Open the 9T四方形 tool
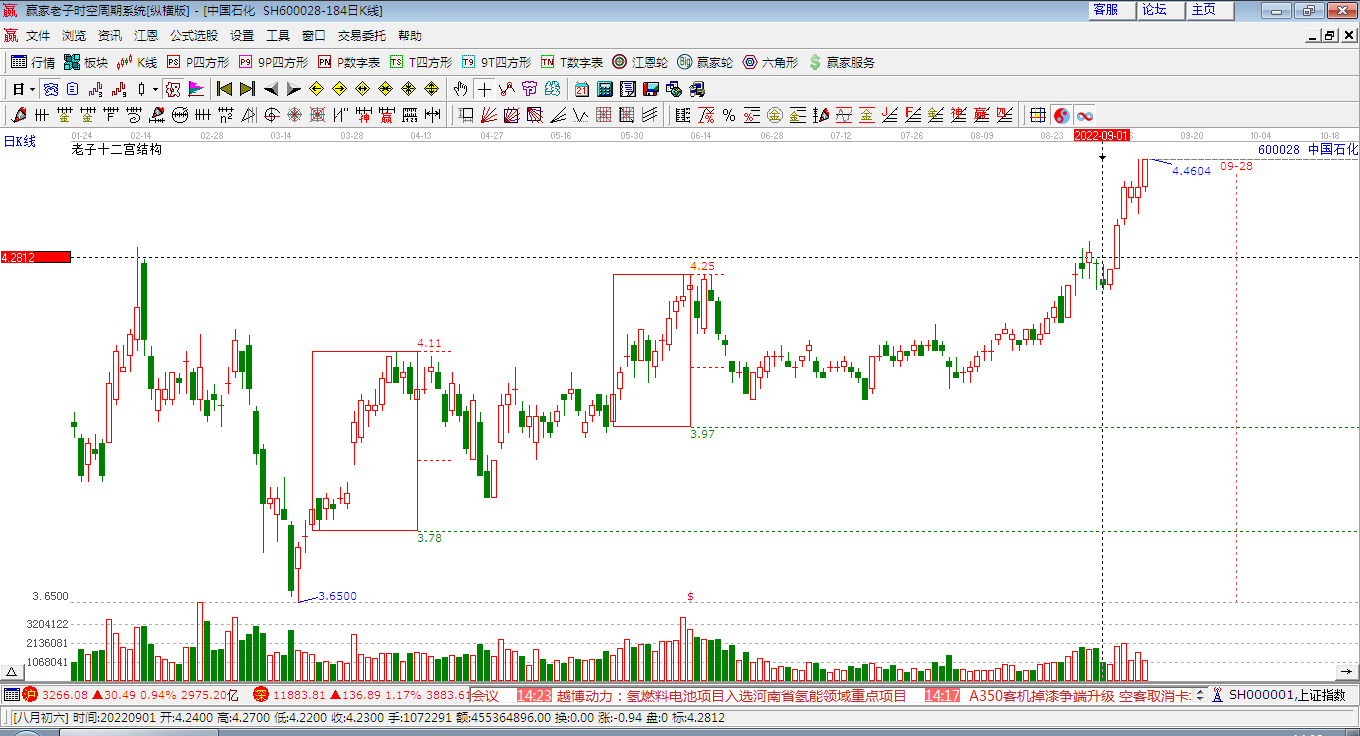Screen dimensions: 1360x736 tap(496, 62)
